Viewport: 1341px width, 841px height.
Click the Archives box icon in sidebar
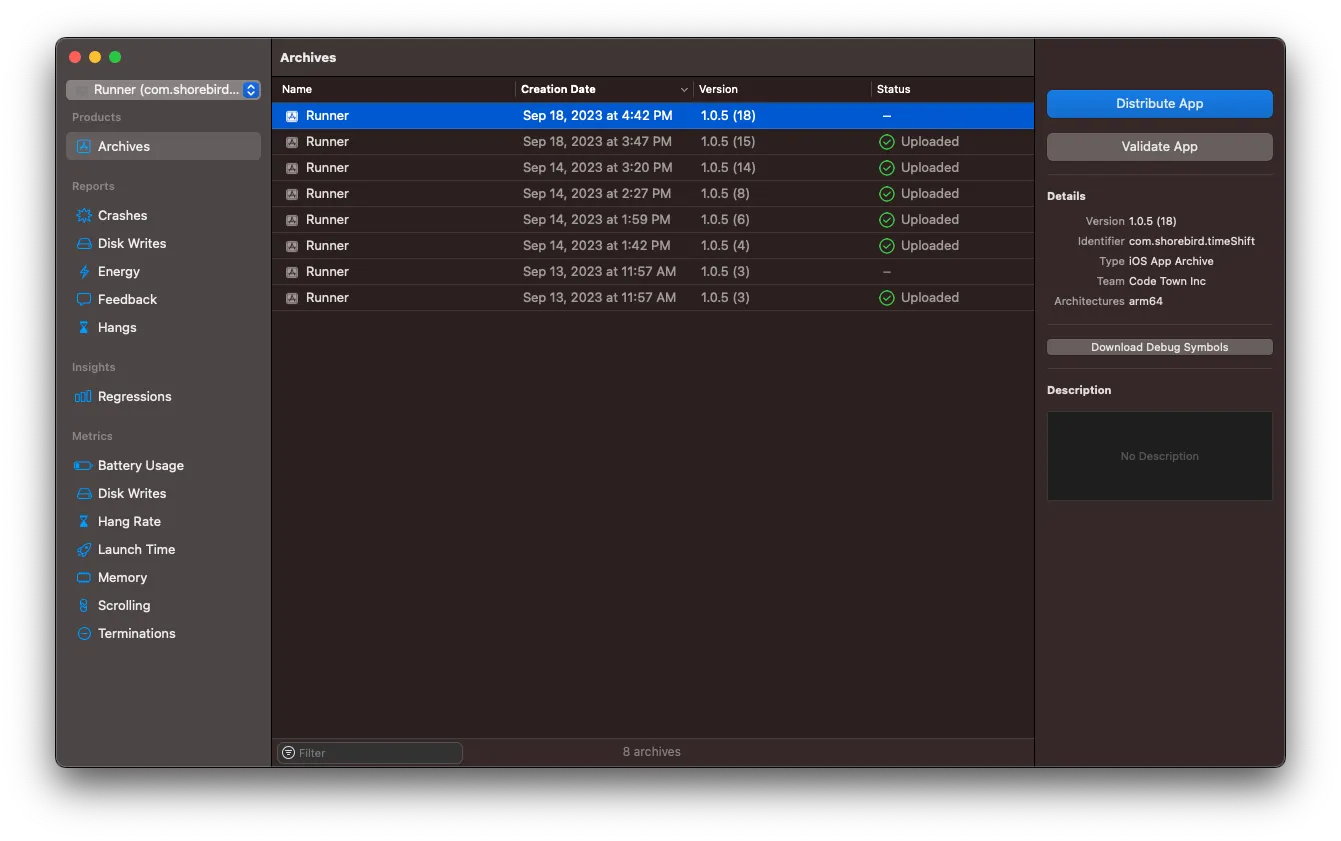pyautogui.click(x=84, y=146)
